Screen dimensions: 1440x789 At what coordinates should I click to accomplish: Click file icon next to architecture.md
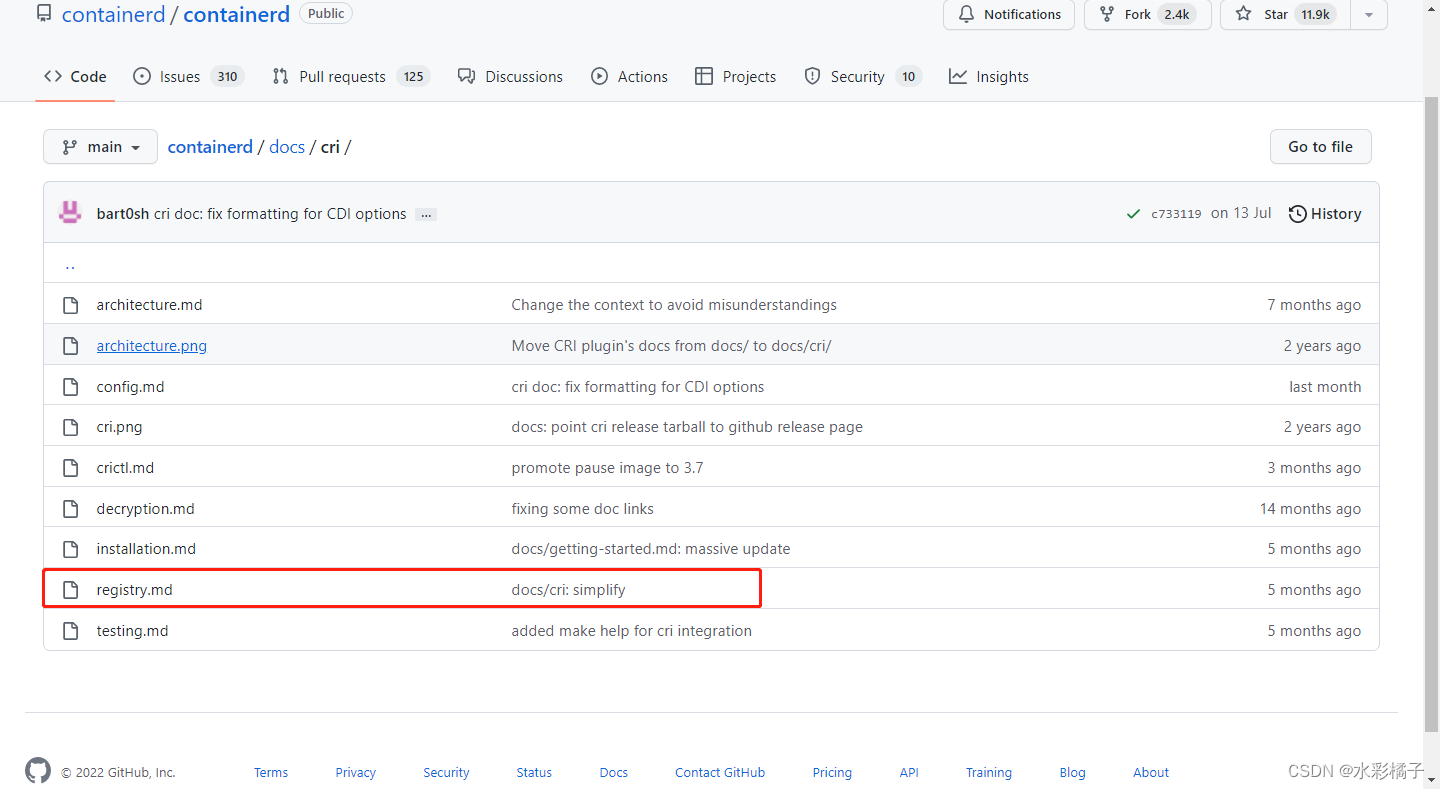tap(70, 305)
